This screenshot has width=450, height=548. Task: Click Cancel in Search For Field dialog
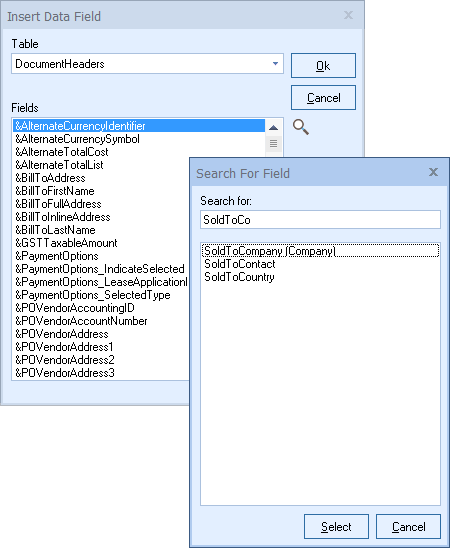pyautogui.click(x=408, y=526)
